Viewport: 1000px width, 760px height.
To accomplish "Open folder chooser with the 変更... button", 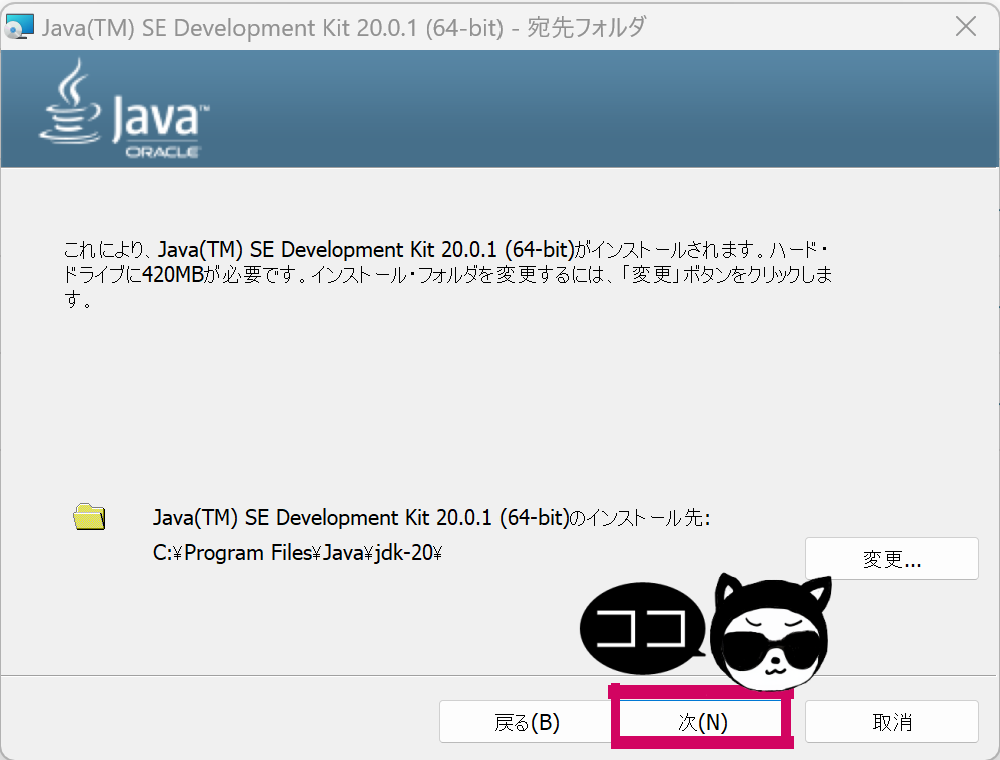I will pyautogui.click(x=891, y=558).
